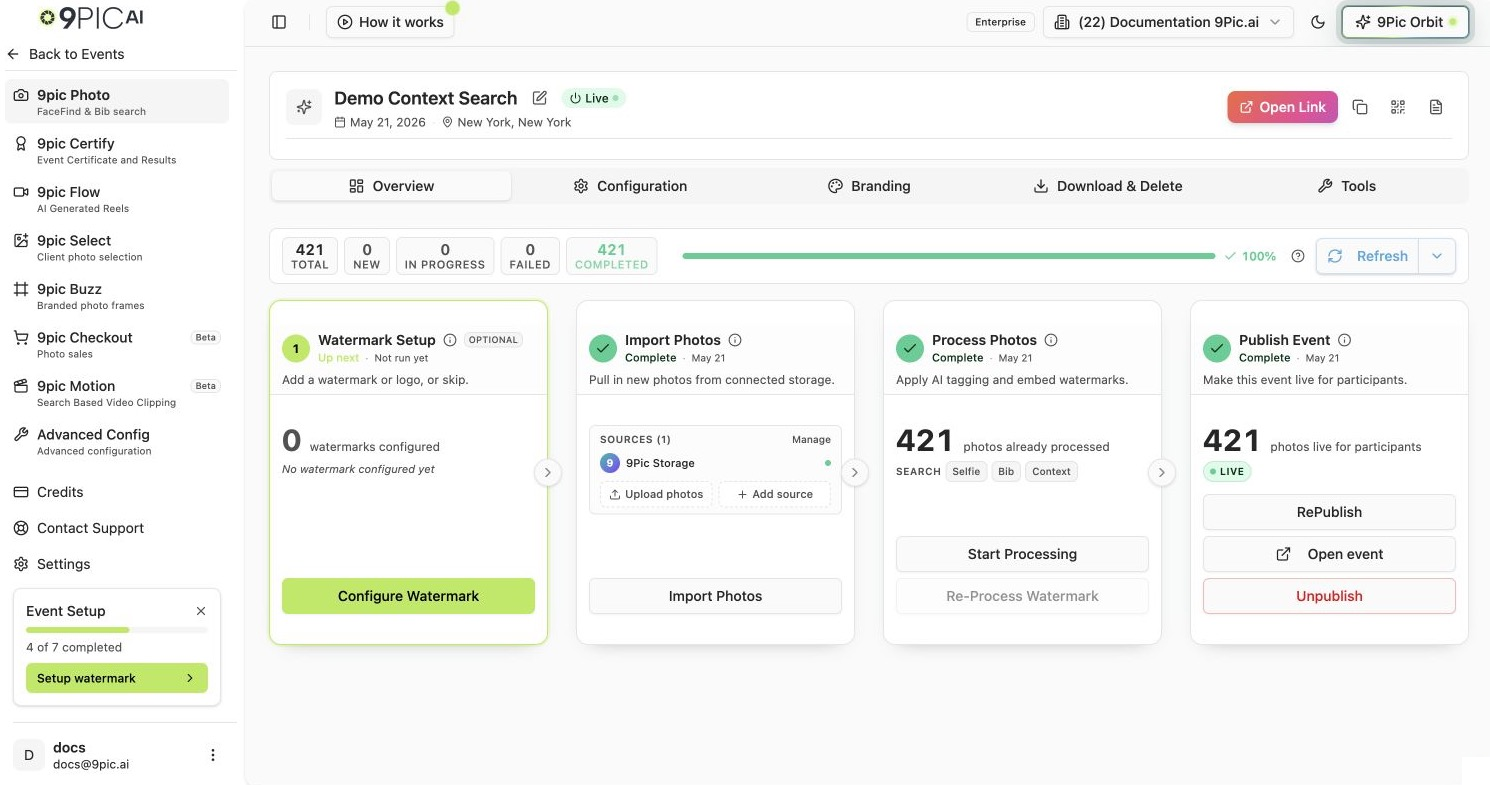Open 9pic Motion video clipping
The height and width of the screenshot is (785, 1490).
coord(117,393)
